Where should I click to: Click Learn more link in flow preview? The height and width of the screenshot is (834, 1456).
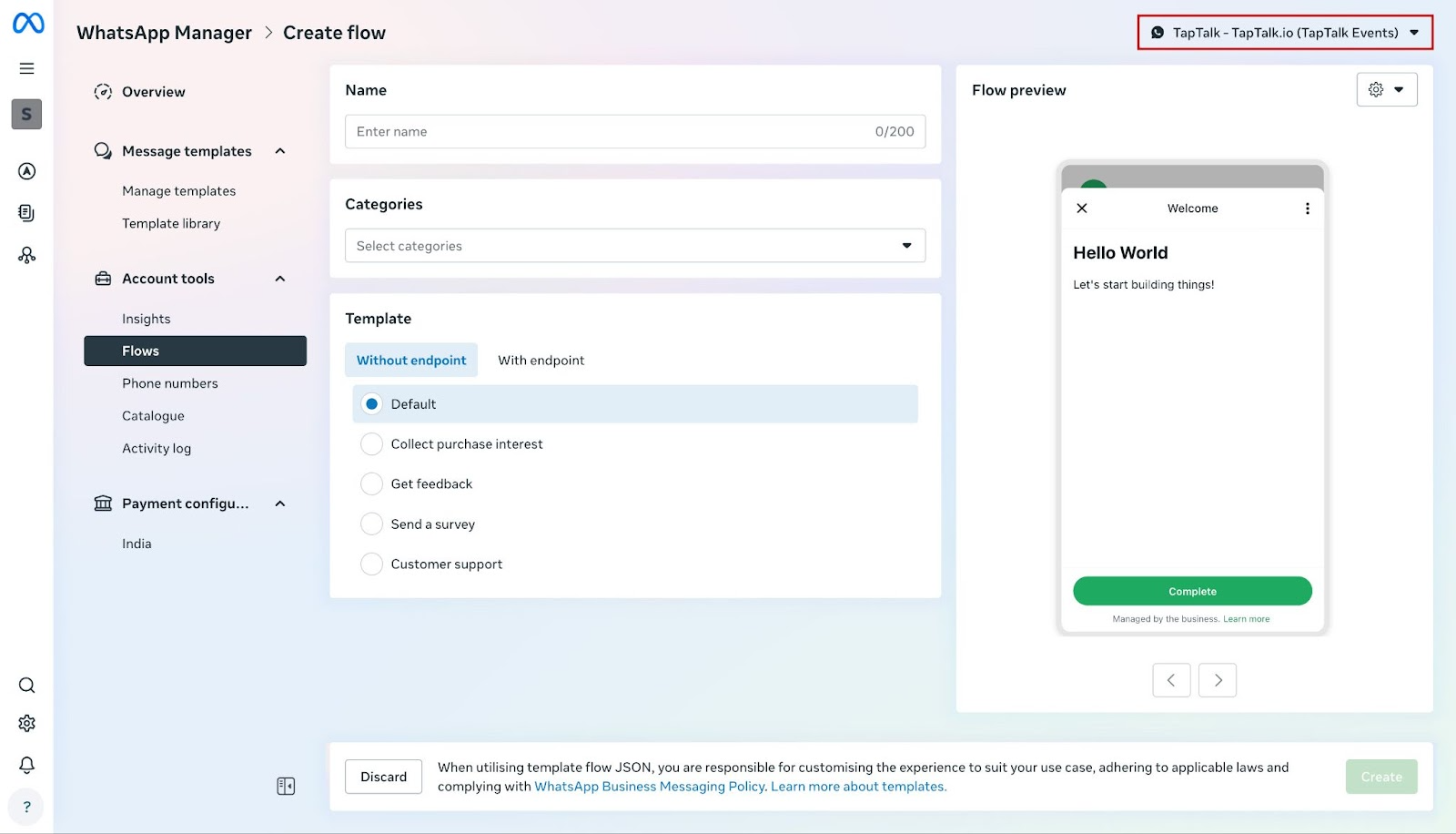coord(1247,619)
